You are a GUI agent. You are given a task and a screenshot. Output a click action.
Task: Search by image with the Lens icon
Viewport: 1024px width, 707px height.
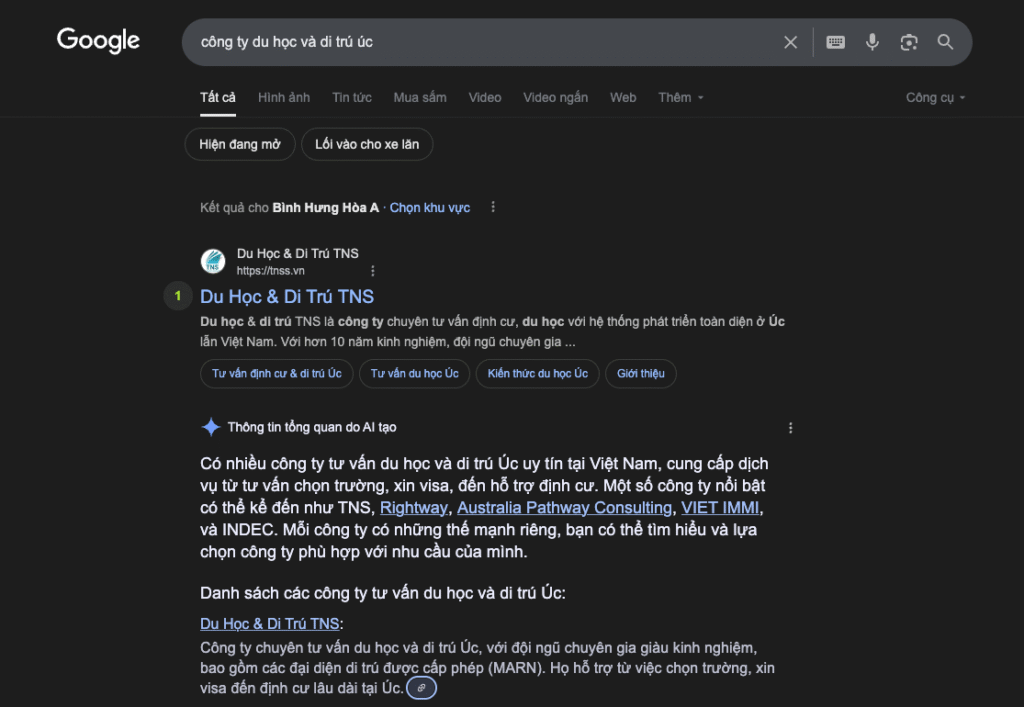tap(908, 42)
